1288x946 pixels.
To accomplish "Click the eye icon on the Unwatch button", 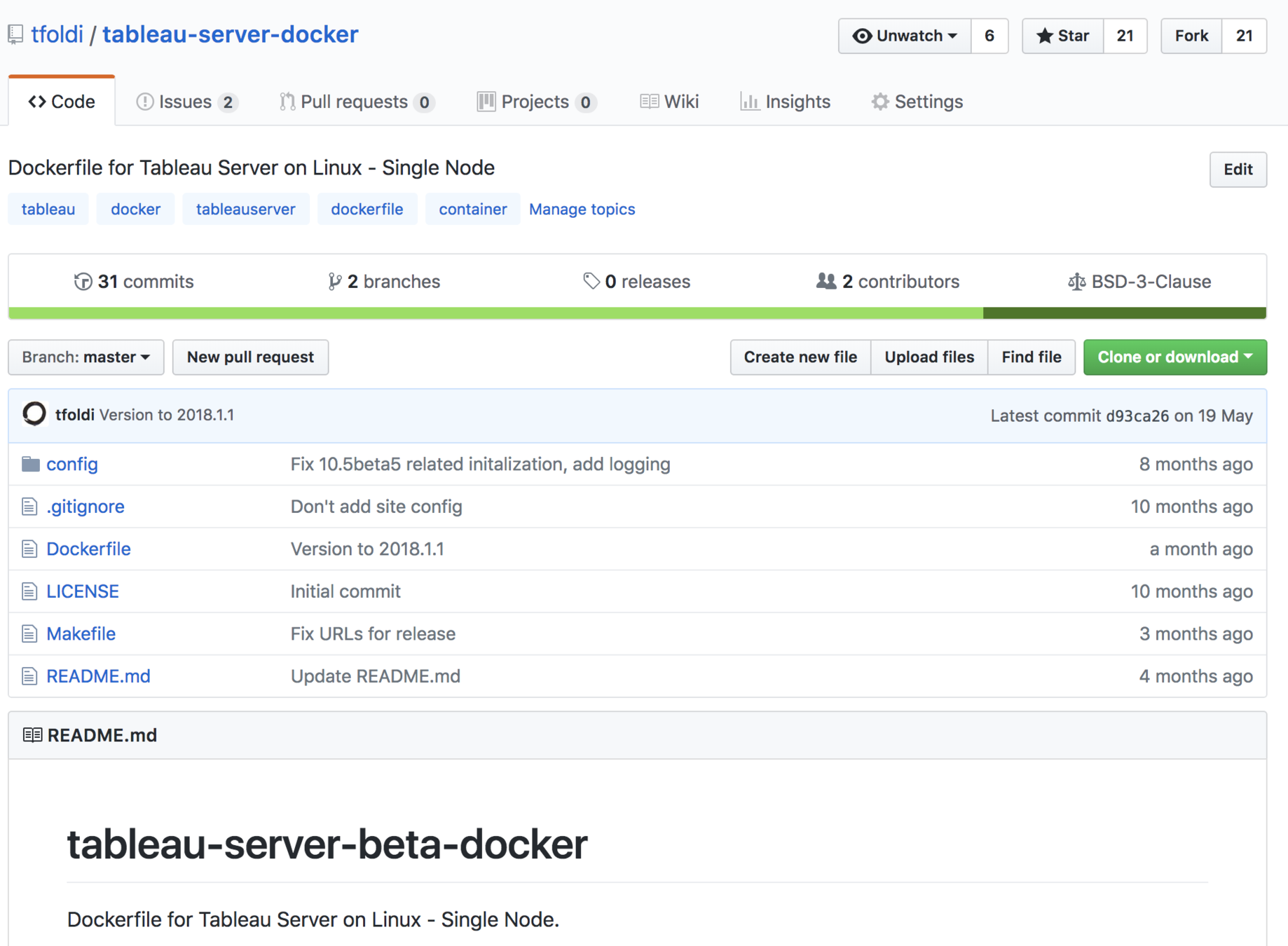I will click(x=863, y=36).
